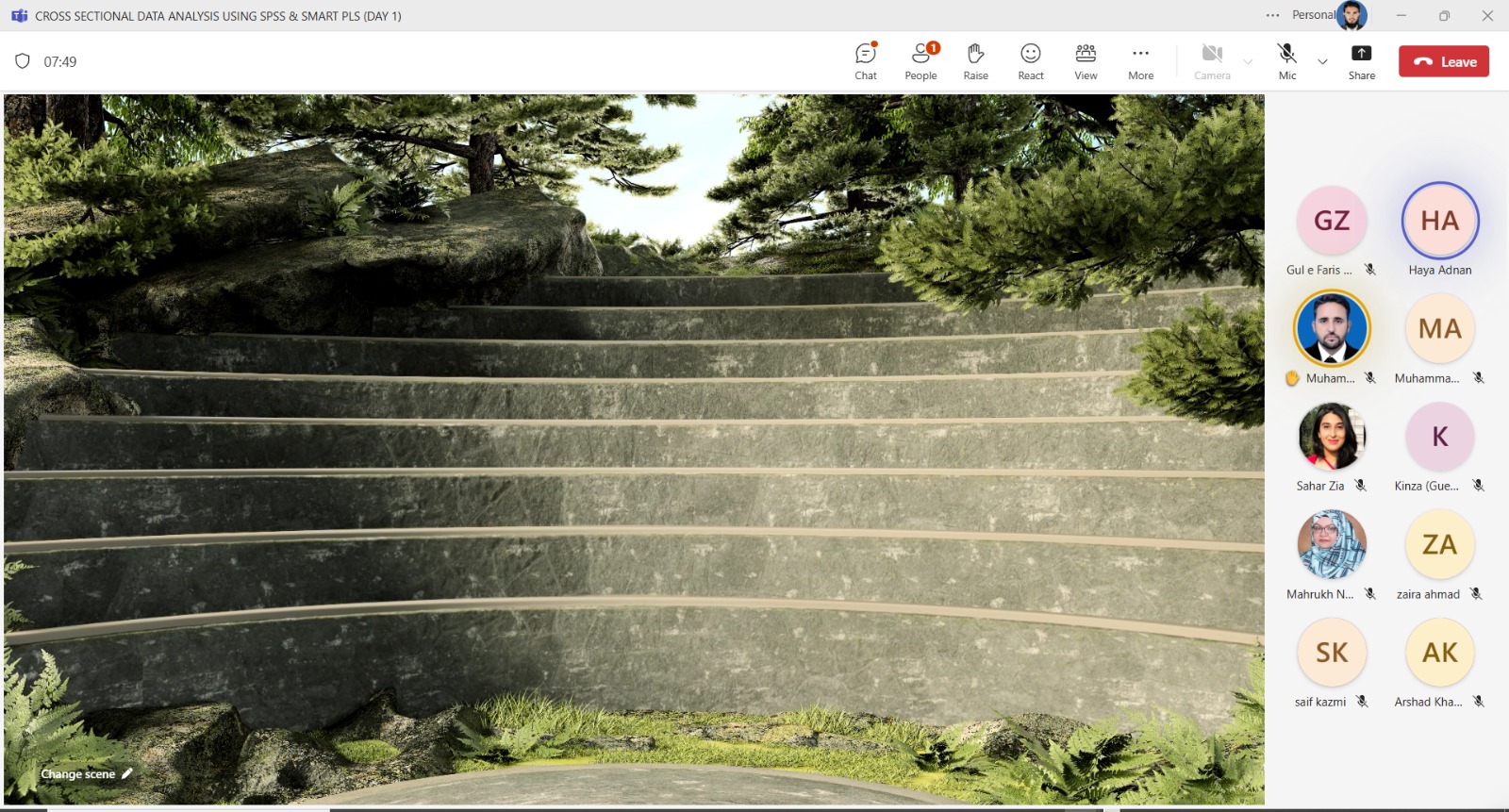Click the shield security icon
Screen dimensions: 1509x812
pyautogui.click(x=23, y=61)
